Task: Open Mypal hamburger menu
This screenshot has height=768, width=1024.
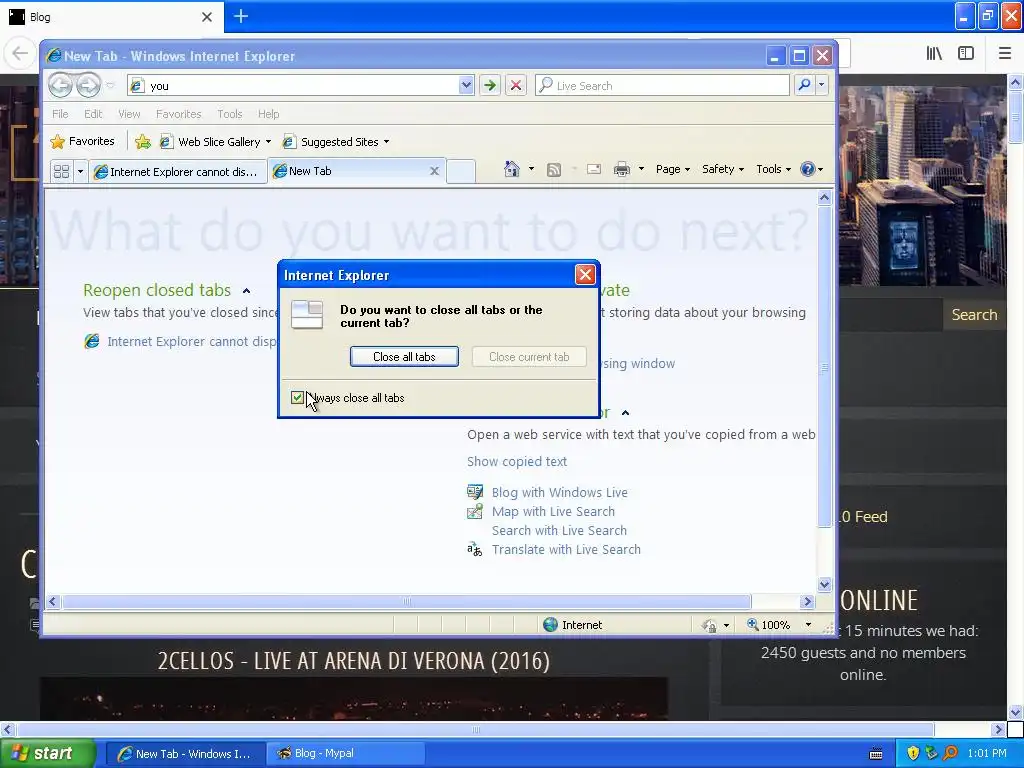Action: [x=1005, y=54]
